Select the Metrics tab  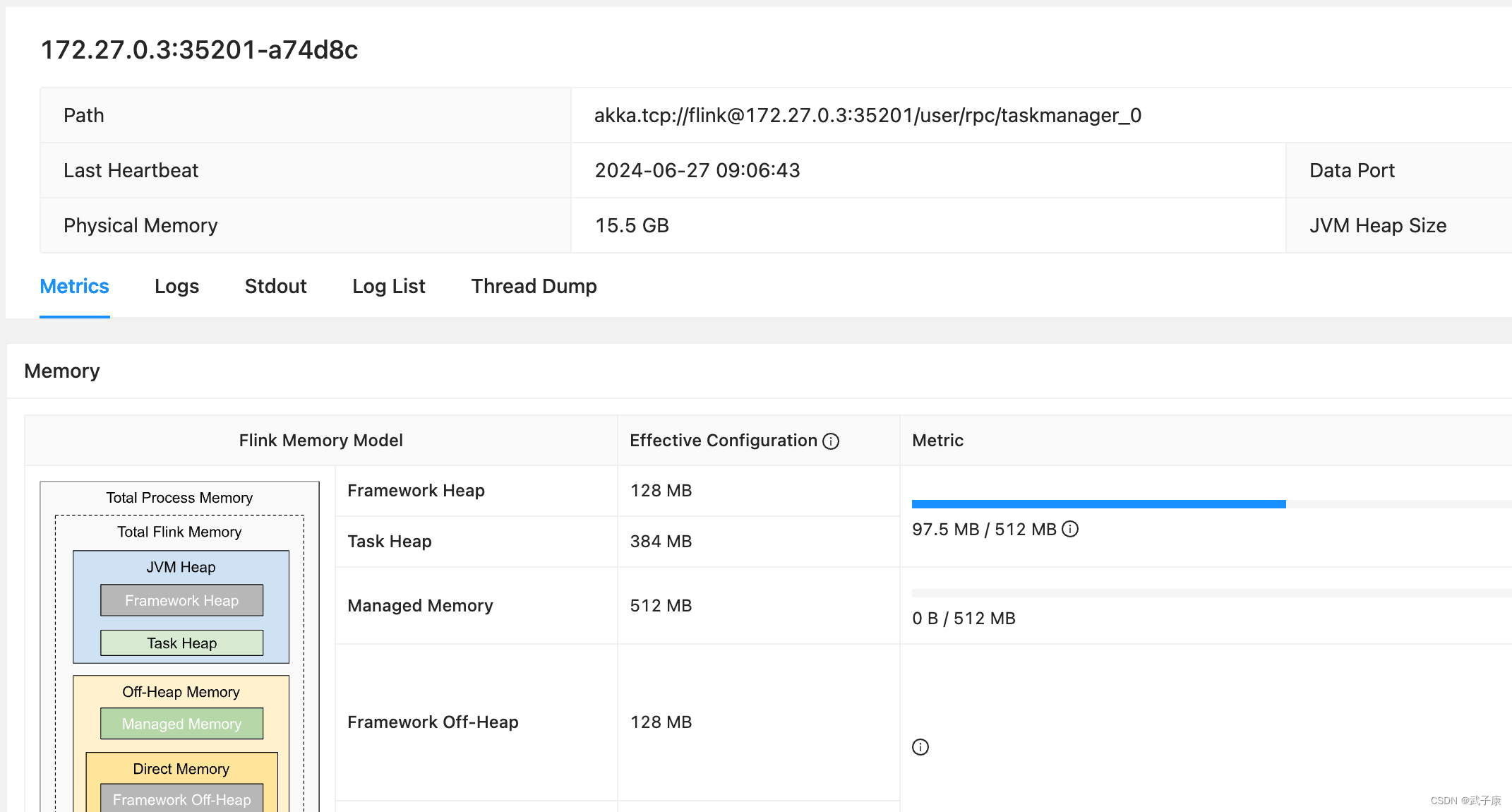click(74, 286)
